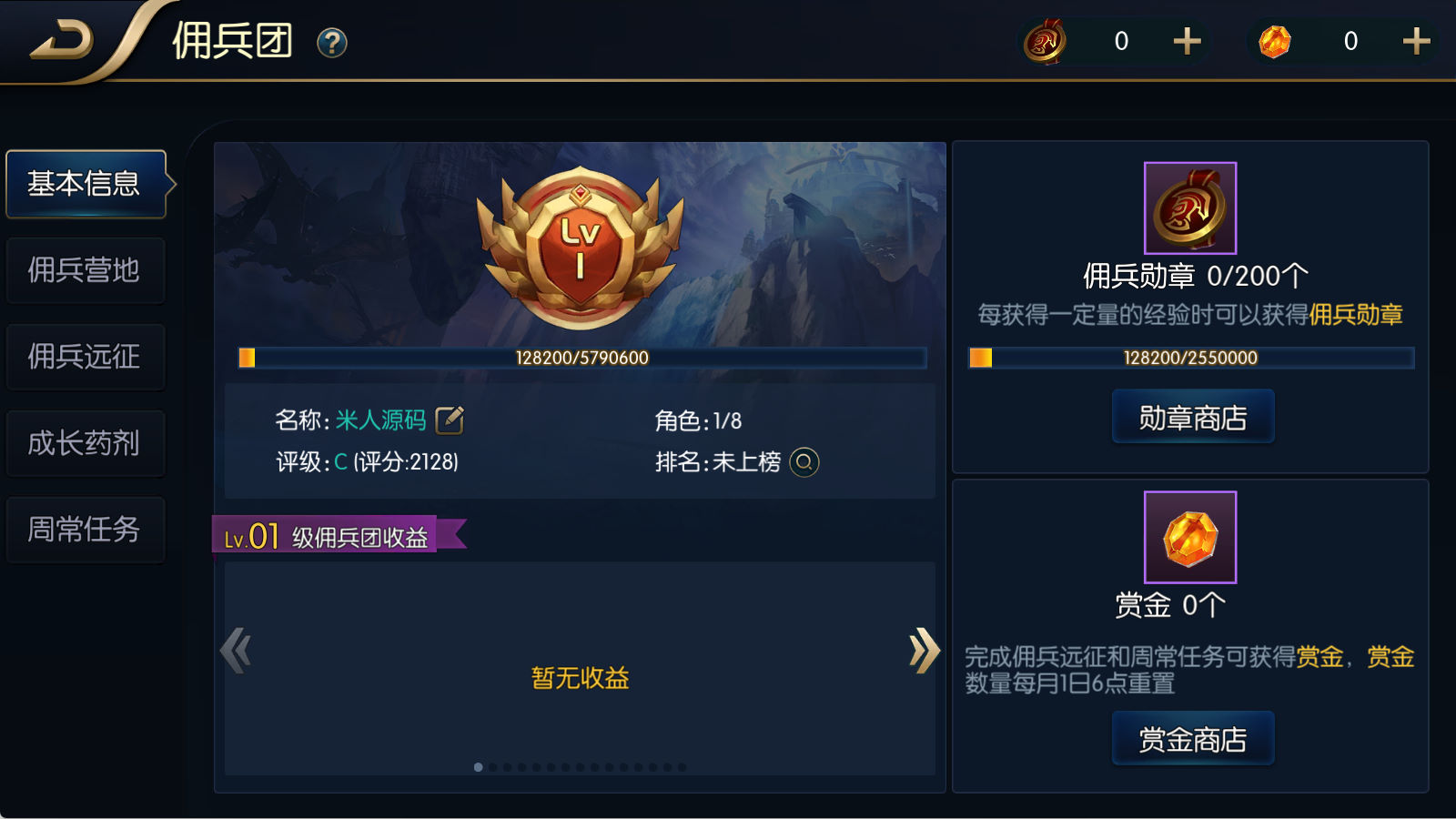Viewport: 1456px width, 819px height.
Task: Select the 基本信息 tab
Action: pyautogui.click(x=86, y=184)
